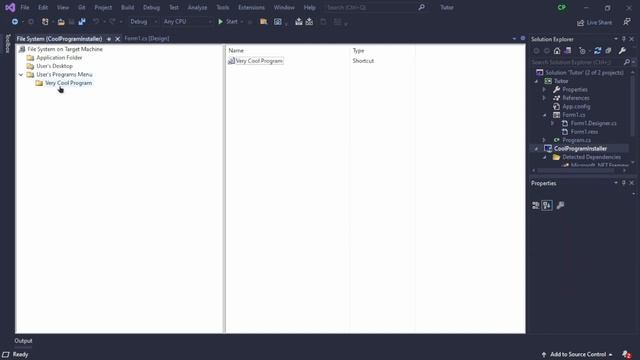Screen dimensions: 640x360
Task: Click the open file toolbar icon
Action: [x=61, y=22]
